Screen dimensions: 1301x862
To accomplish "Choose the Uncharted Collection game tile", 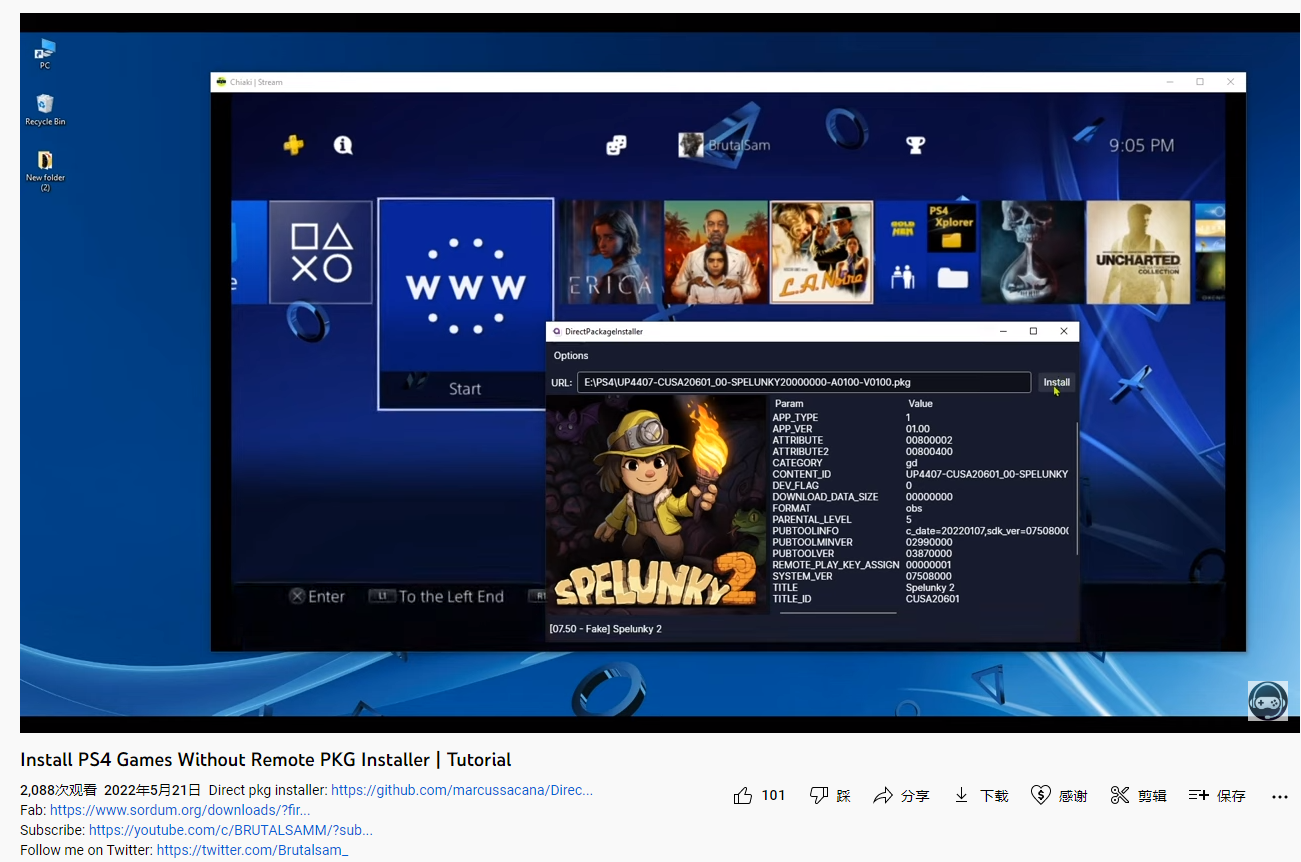I will click(x=1138, y=252).
